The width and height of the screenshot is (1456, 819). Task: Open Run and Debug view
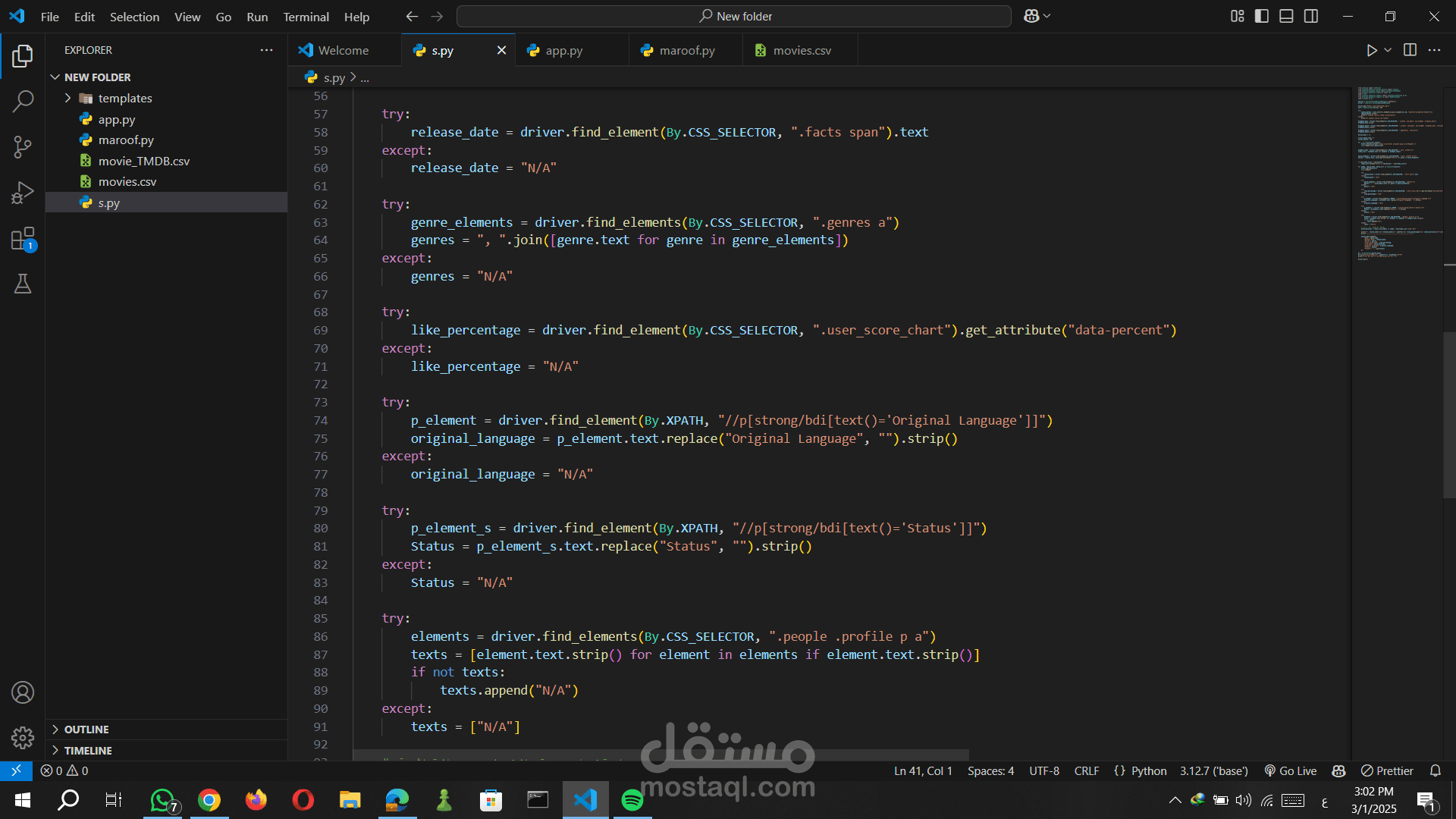coord(23,193)
